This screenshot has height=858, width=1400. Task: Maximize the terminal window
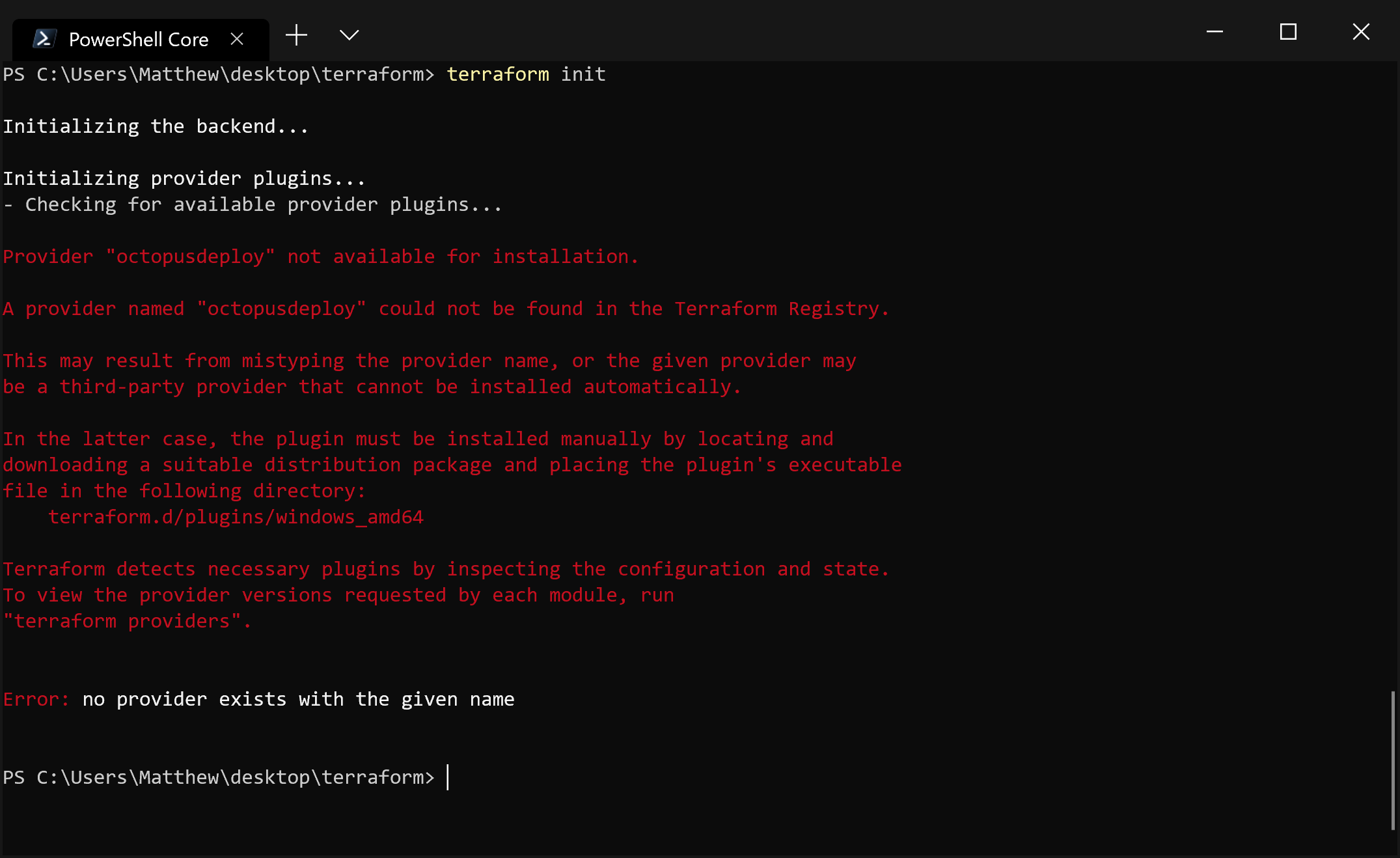click(1288, 32)
